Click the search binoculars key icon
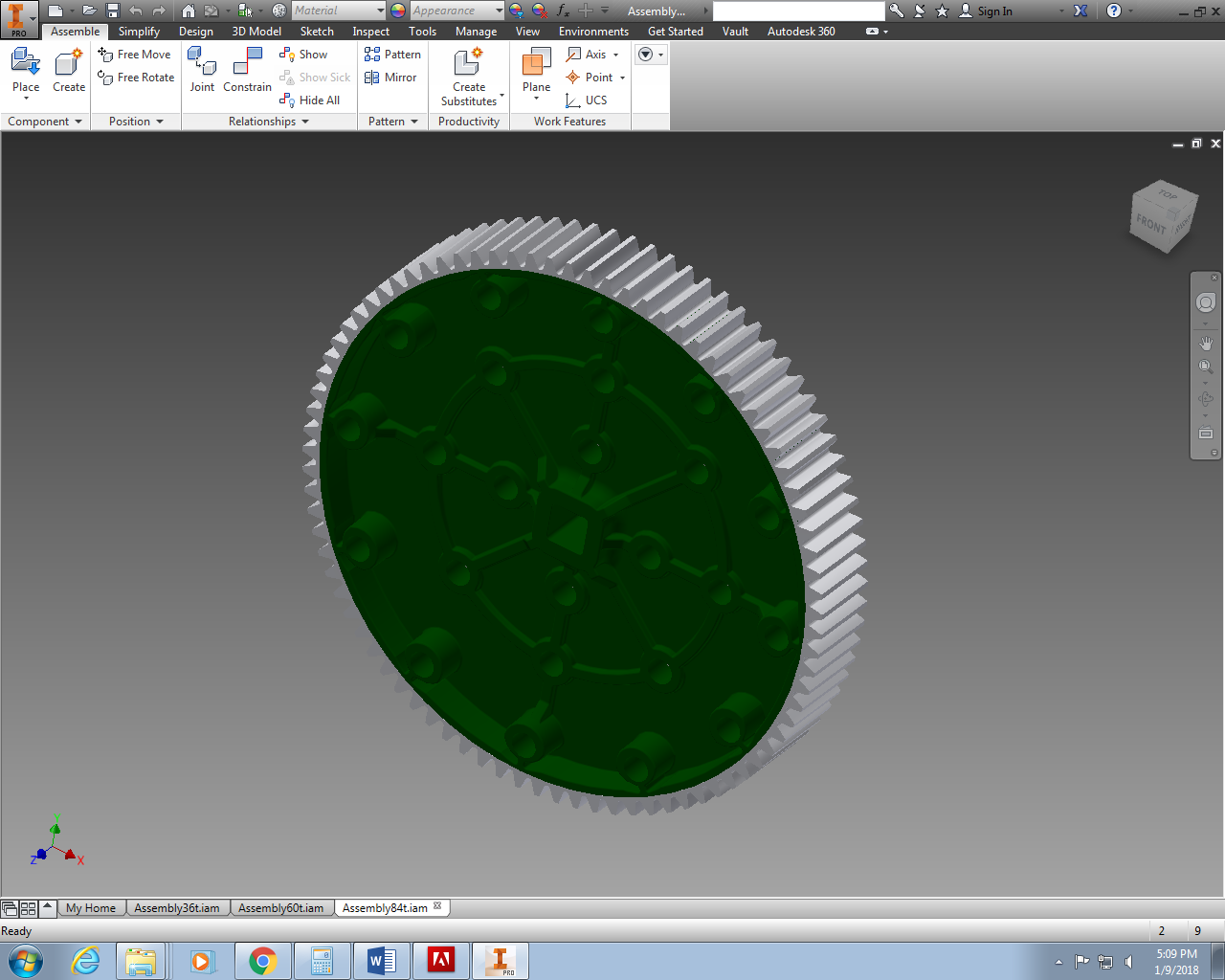The height and width of the screenshot is (980, 1225). coord(897,11)
